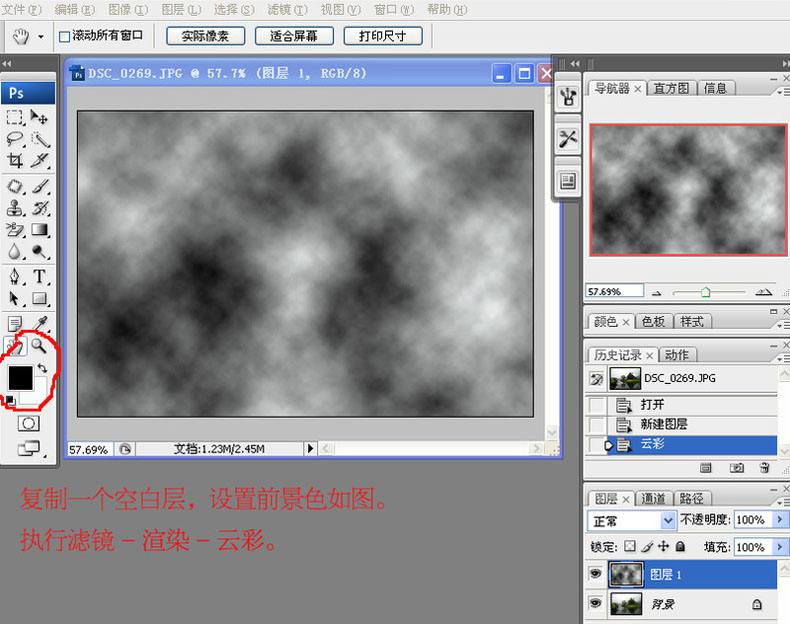Click the 实际像素 button
This screenshot has width=790, height=624.
[205, 36]
